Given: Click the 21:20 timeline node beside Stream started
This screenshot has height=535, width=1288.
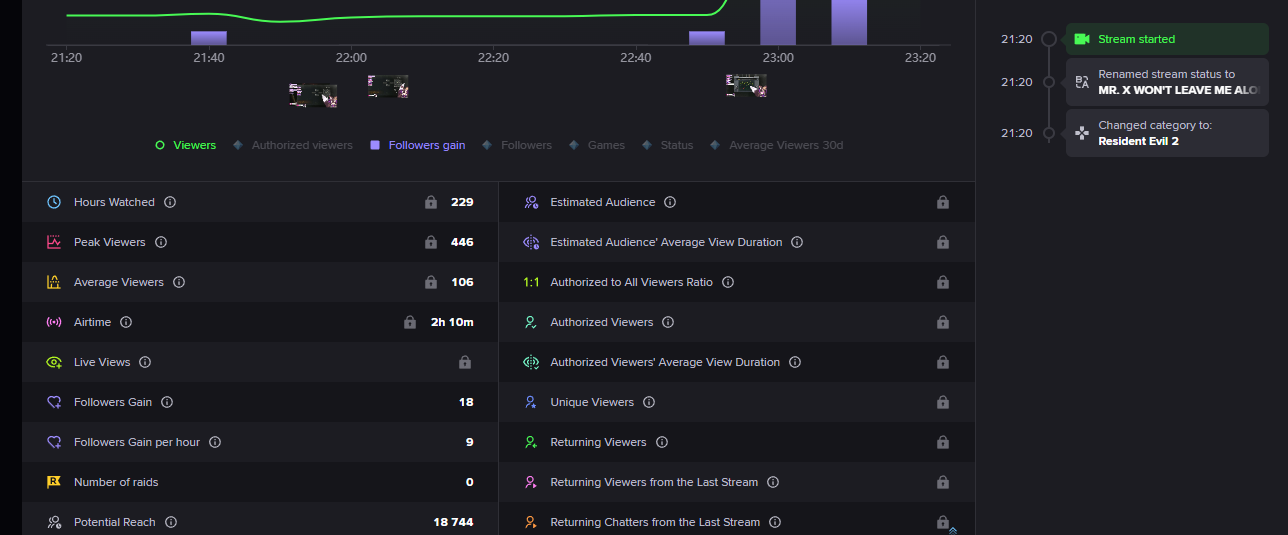Looking at the screenshot, I should click(1048, 39).
